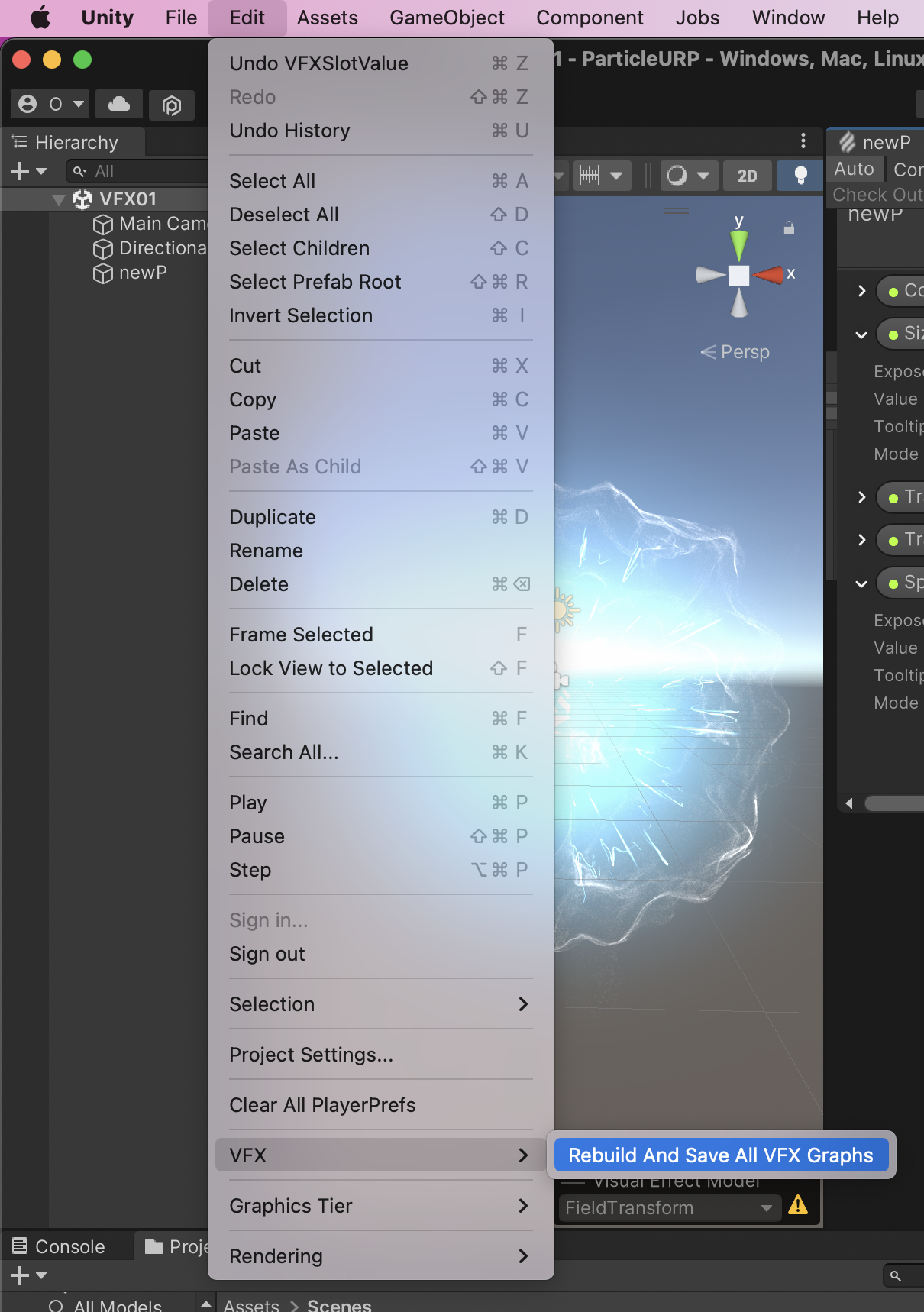Expand the Graphics Tier submenu
The height and width of the screenshot is (1312, 924).
(380, 1206)
